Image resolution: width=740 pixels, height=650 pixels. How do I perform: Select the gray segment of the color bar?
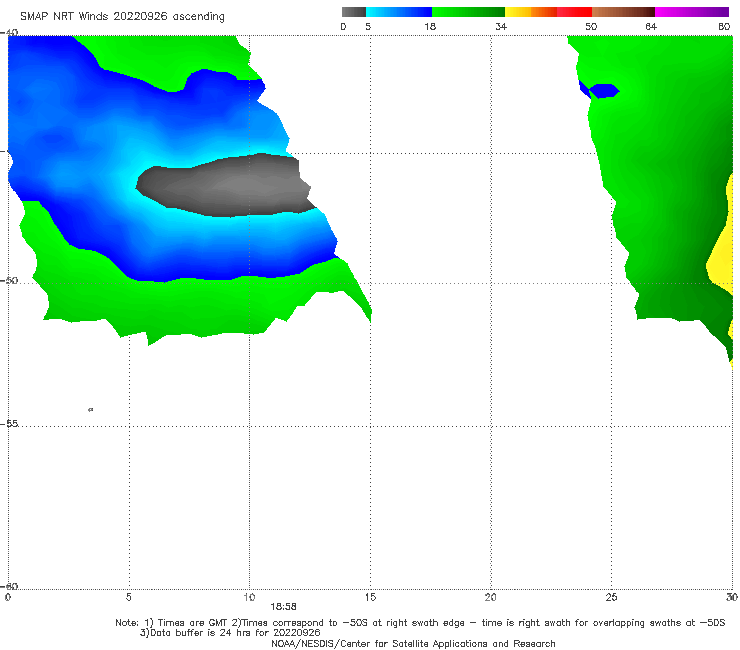[353, 12]
